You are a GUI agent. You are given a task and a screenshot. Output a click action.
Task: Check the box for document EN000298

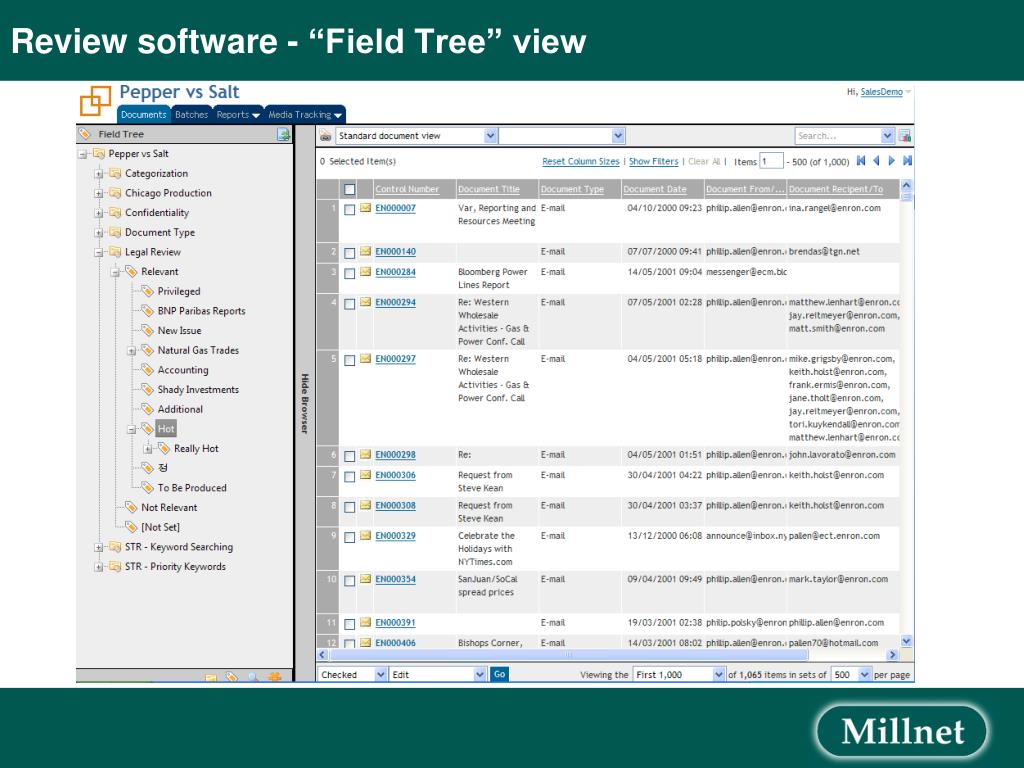pos(349,456)
